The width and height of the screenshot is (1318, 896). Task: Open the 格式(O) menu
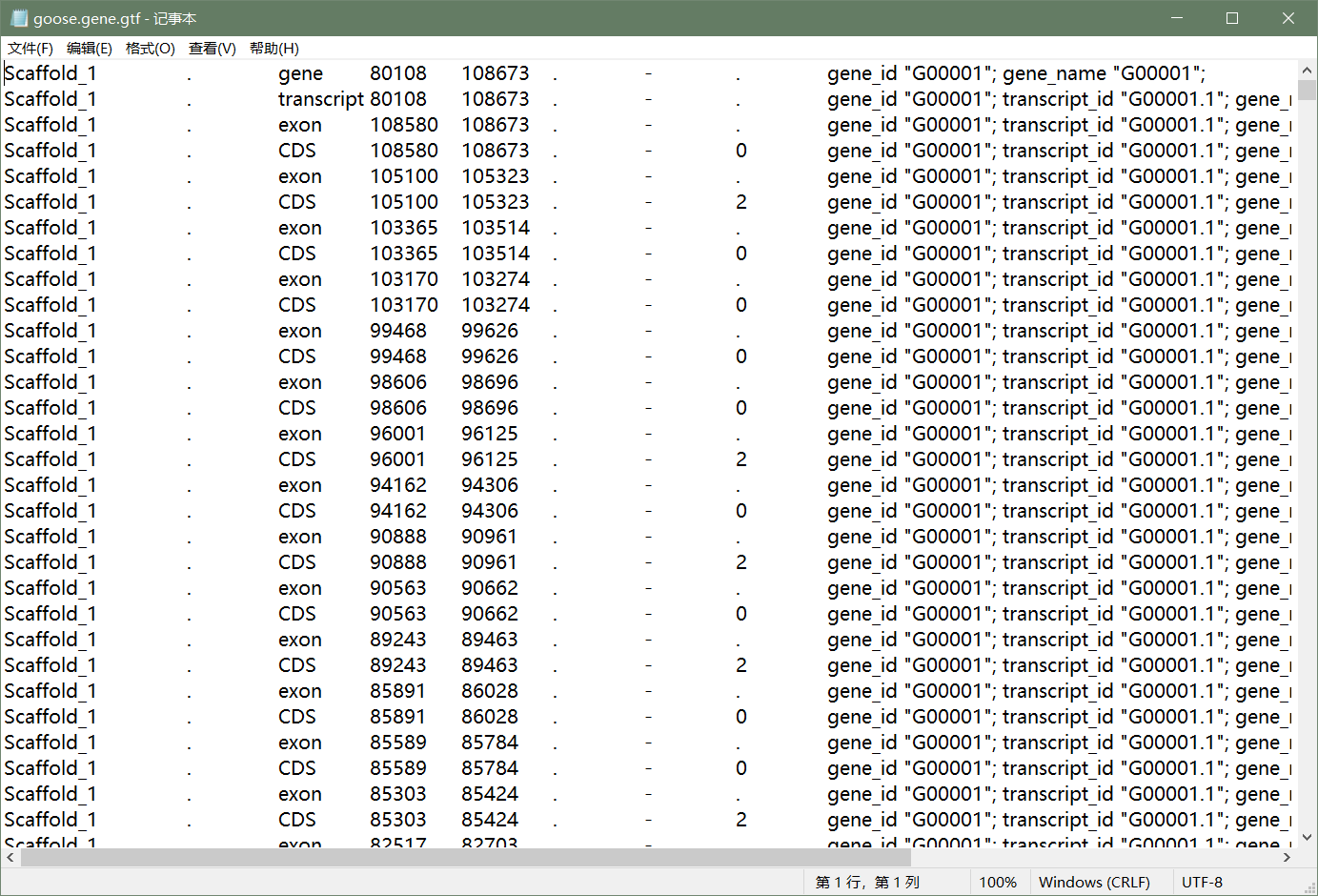click(150, 48)
